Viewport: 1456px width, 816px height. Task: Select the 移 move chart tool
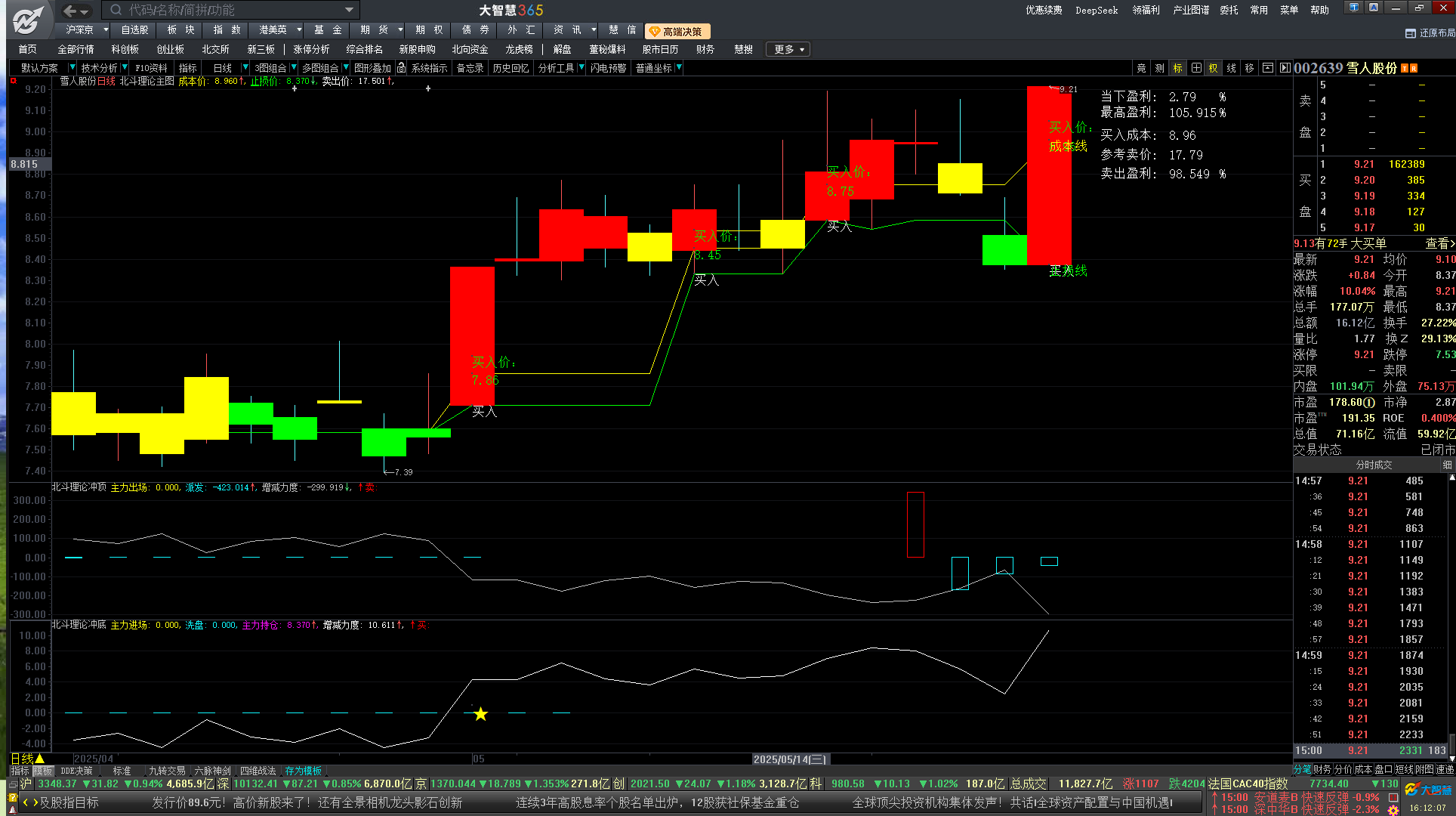click(x=1250, y=68)
